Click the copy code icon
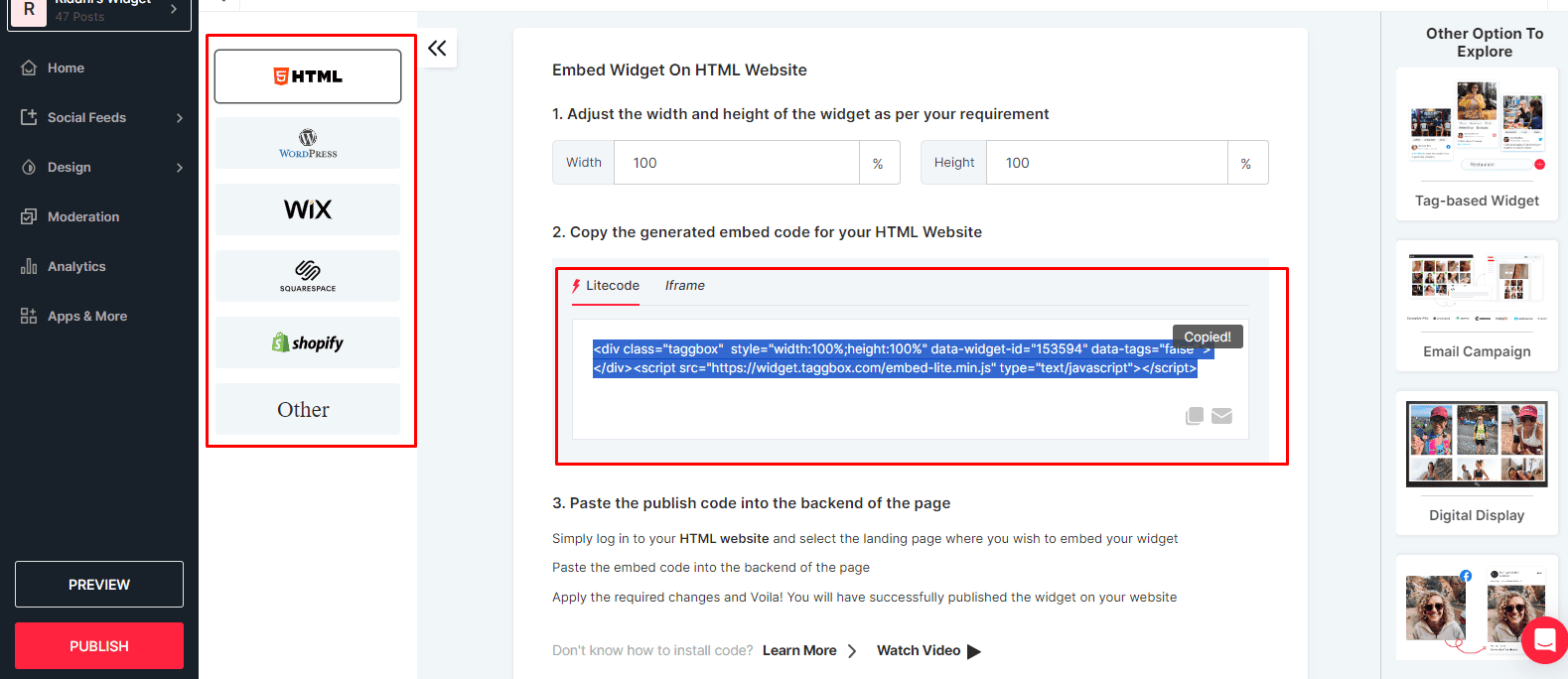Screen dimensions: 1568x679 pyautogui.click(x=1195, y=416)
